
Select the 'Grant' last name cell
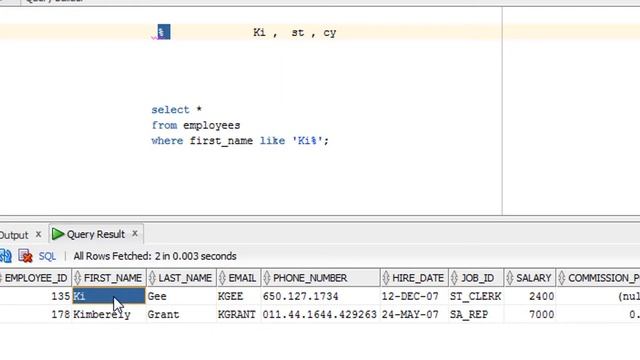(181, 315)
